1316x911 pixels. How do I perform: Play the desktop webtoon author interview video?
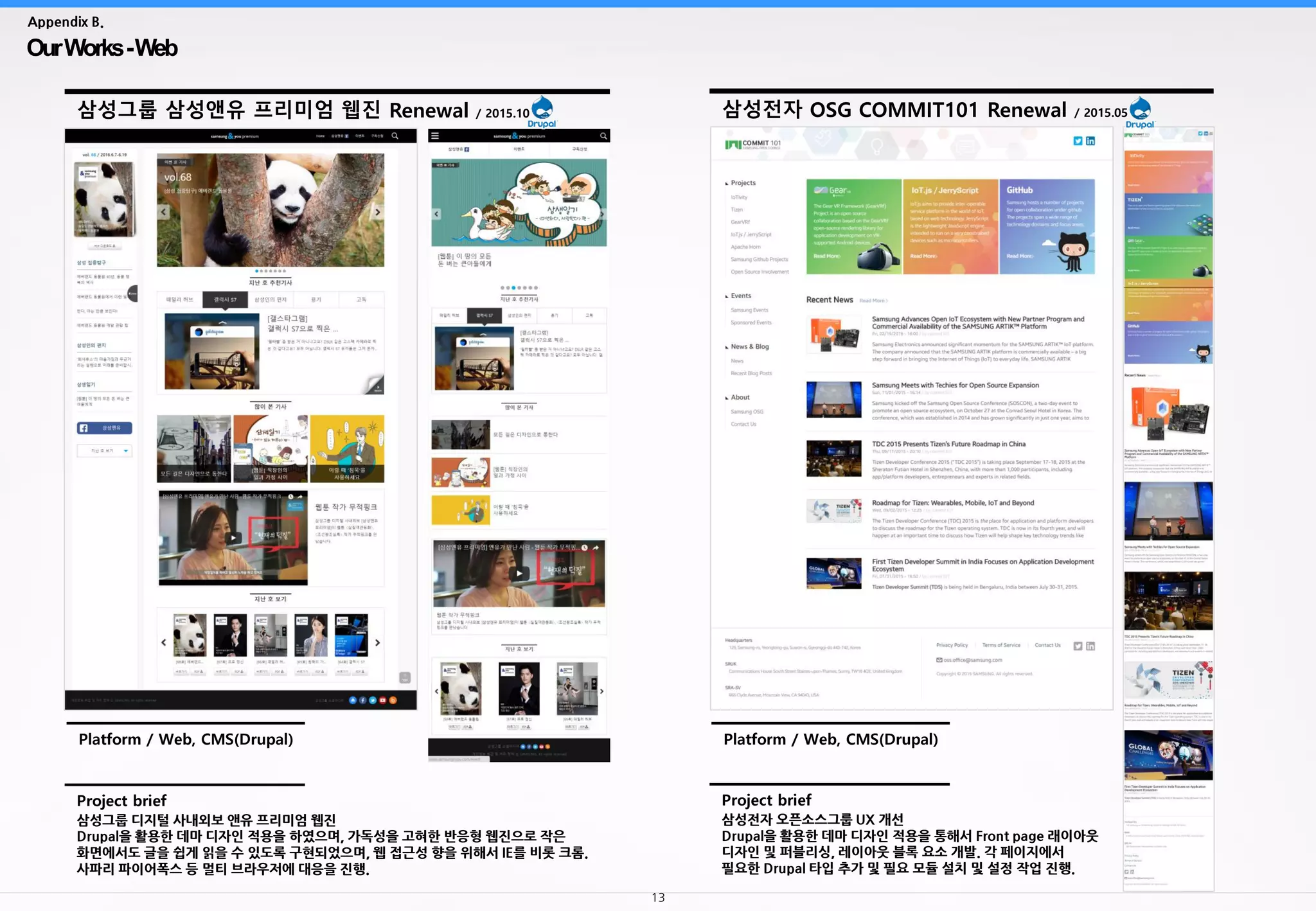coord(234,538)
